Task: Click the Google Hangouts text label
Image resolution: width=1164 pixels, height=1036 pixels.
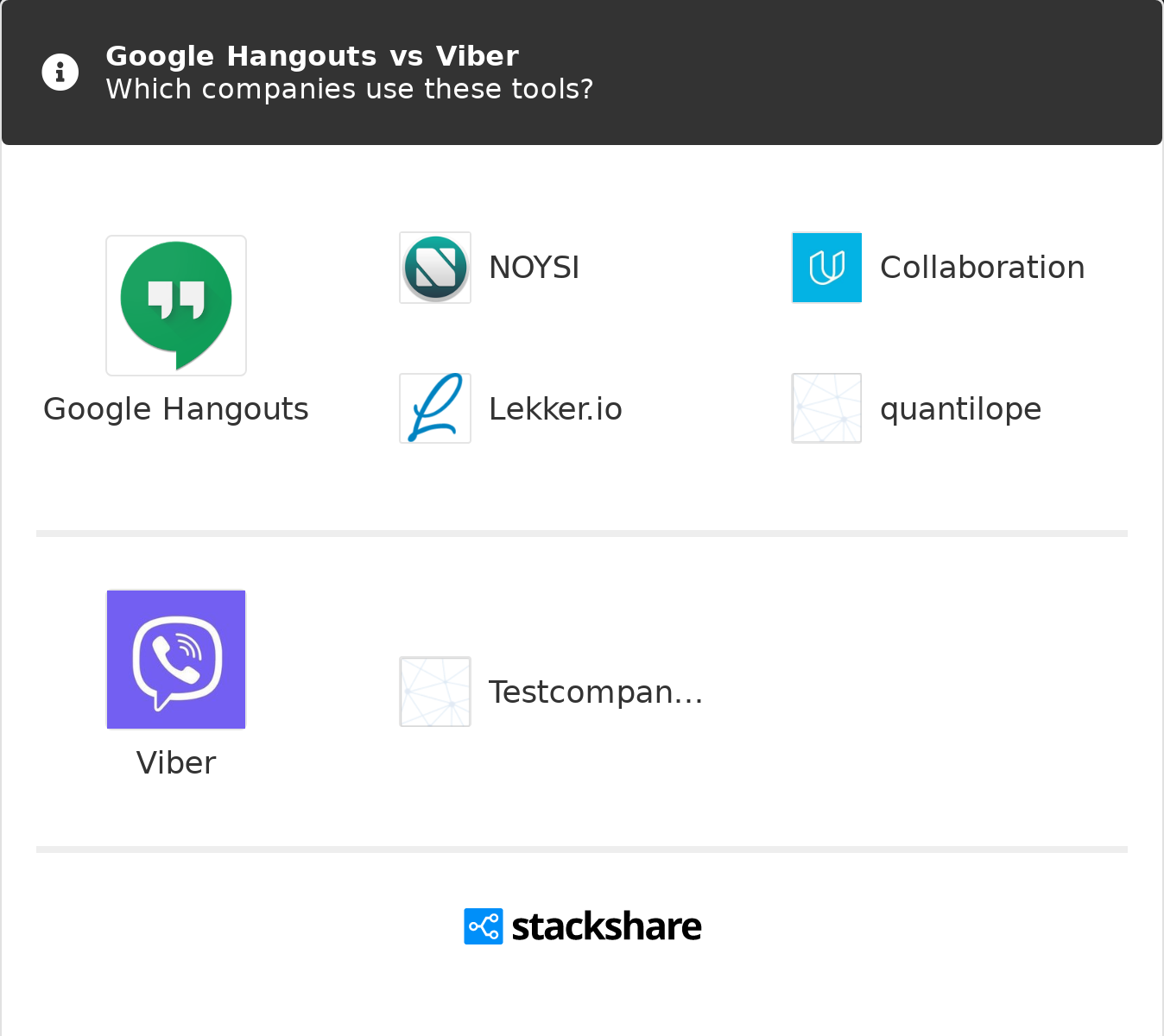Action: (176, 409)
